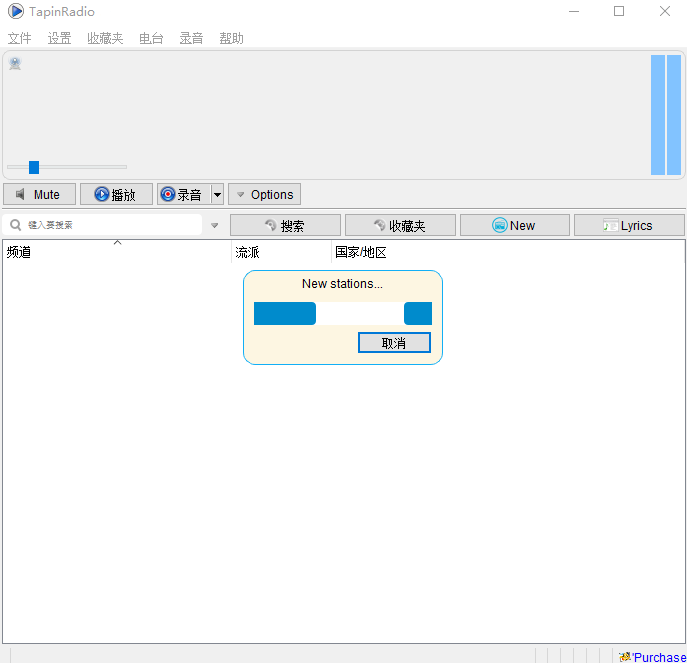
Task: Cancel loading with the 取消 button
Action: coord(394,343)
